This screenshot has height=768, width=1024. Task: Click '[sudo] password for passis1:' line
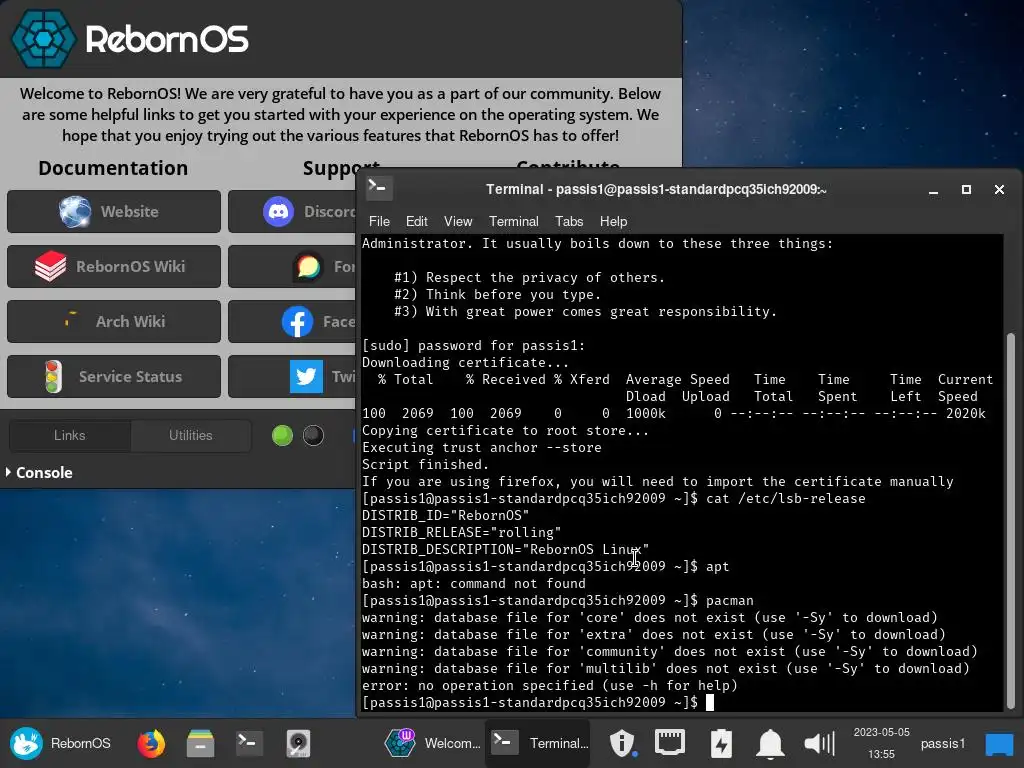pos(473,345)
